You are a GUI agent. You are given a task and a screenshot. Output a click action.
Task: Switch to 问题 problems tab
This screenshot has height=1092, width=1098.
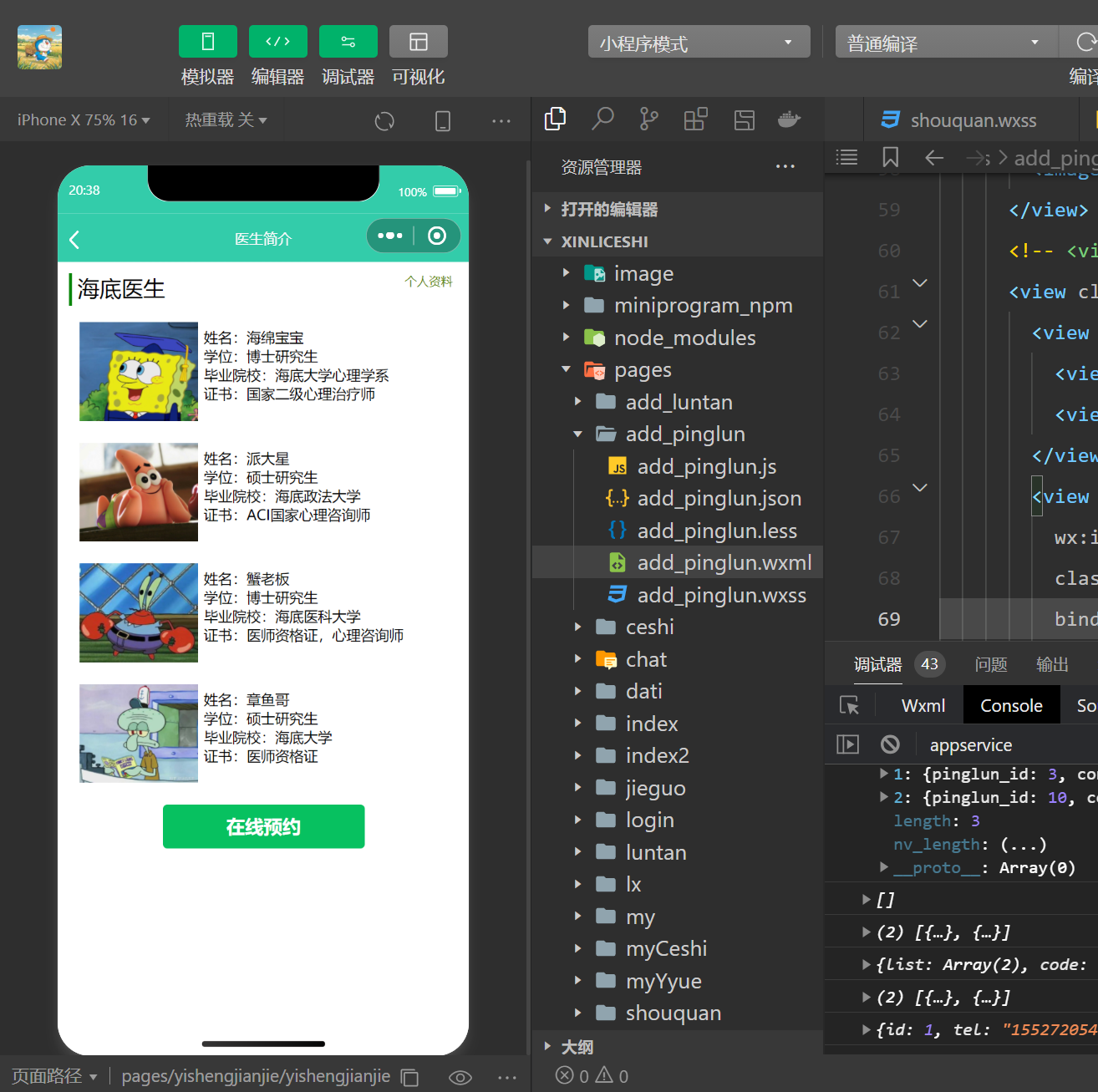point(991,664)
